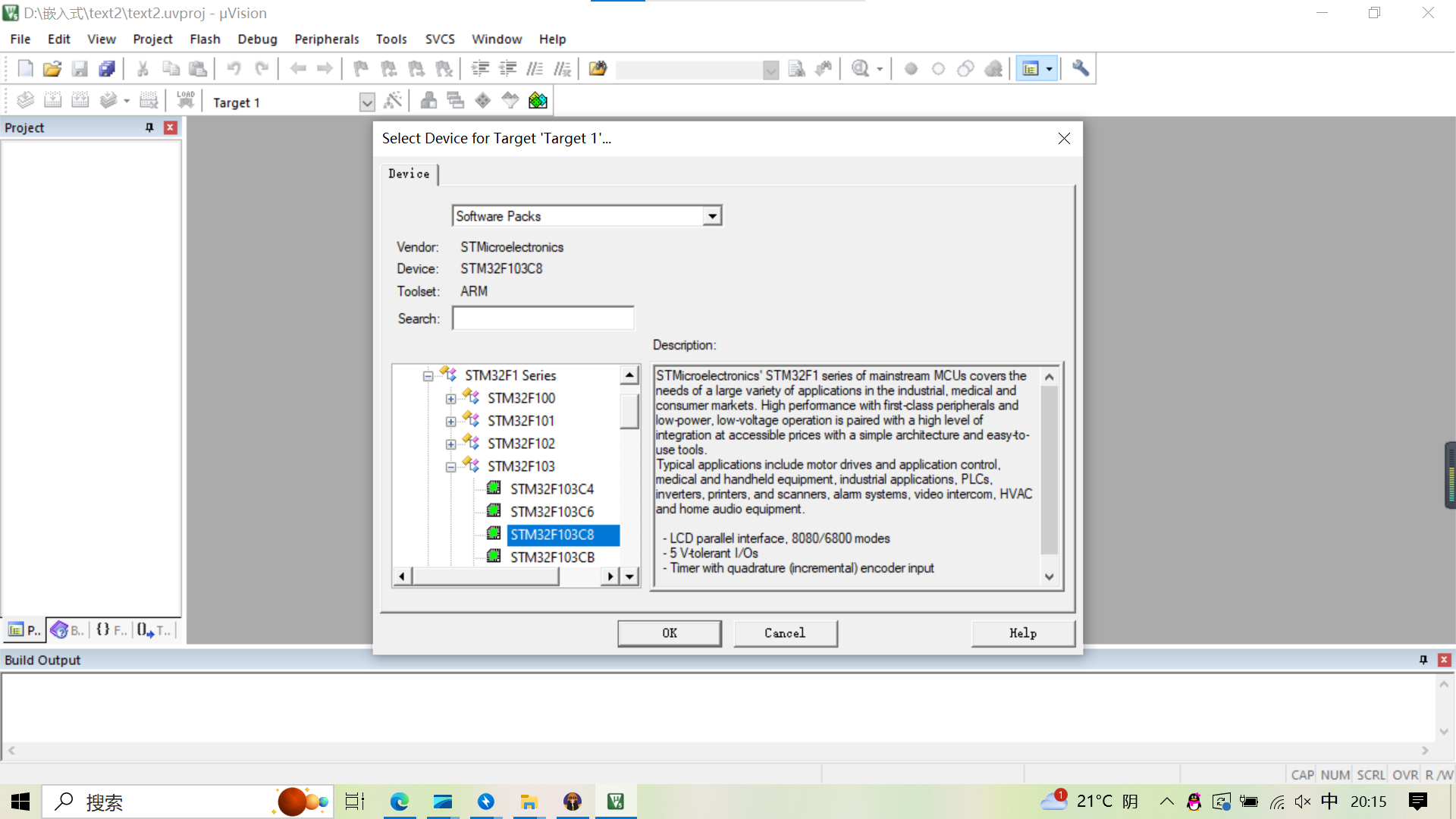Switch to the Functions tab in Project panel

pyautogui.click(x=111, y=630)
